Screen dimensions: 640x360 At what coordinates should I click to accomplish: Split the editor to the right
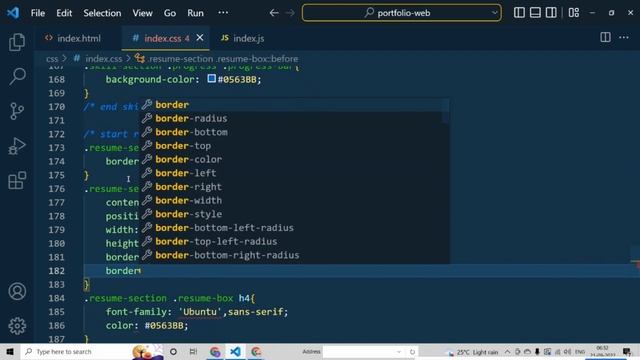[x=605, y=38]
